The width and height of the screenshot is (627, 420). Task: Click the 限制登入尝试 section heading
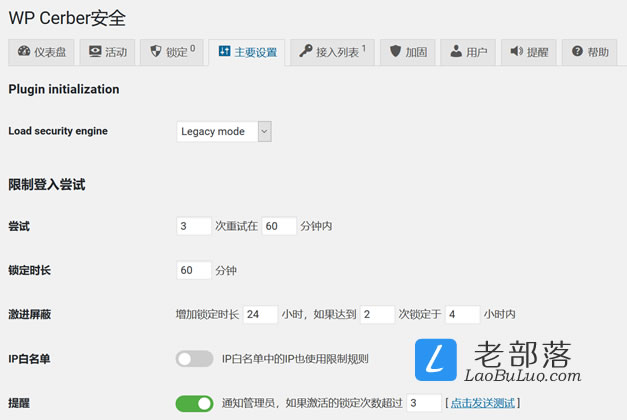(x=47, y=184)
